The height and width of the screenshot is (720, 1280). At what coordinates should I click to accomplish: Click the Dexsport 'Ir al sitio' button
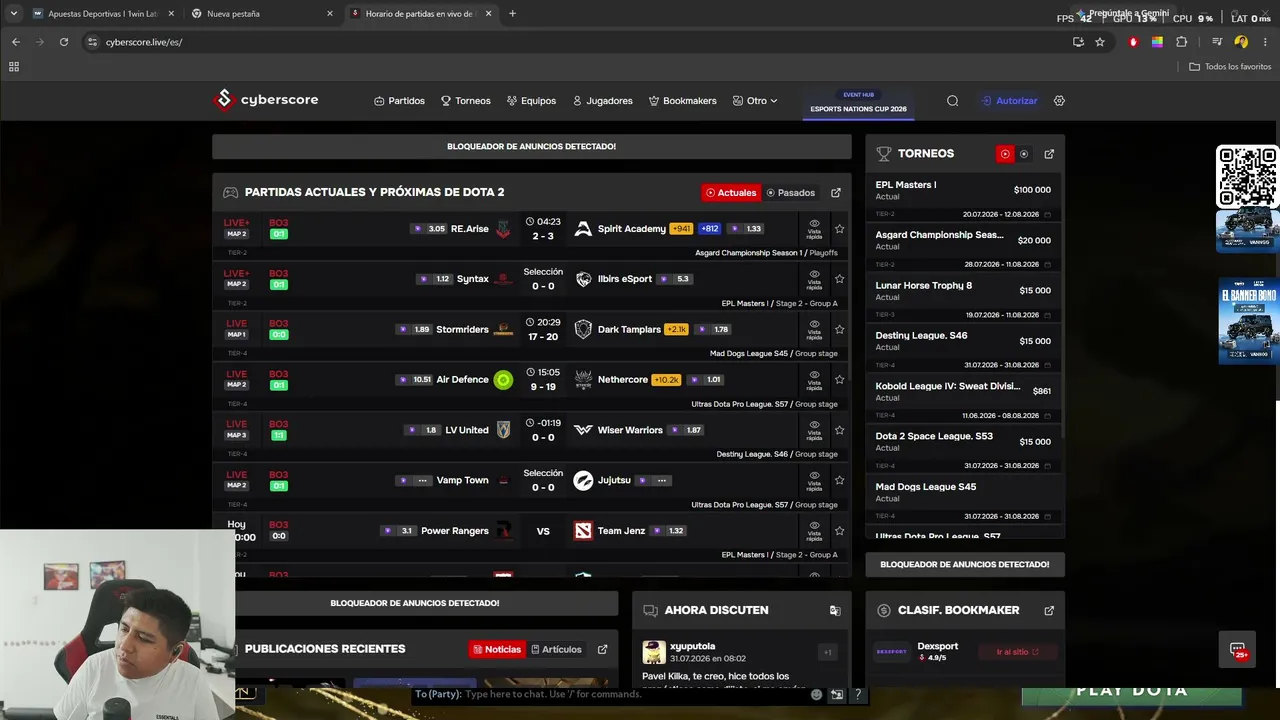(1018, 652)
